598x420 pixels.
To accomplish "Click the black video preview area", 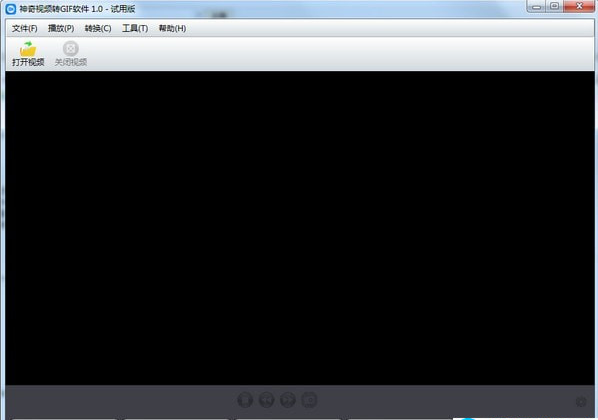I will coord(300,228).
